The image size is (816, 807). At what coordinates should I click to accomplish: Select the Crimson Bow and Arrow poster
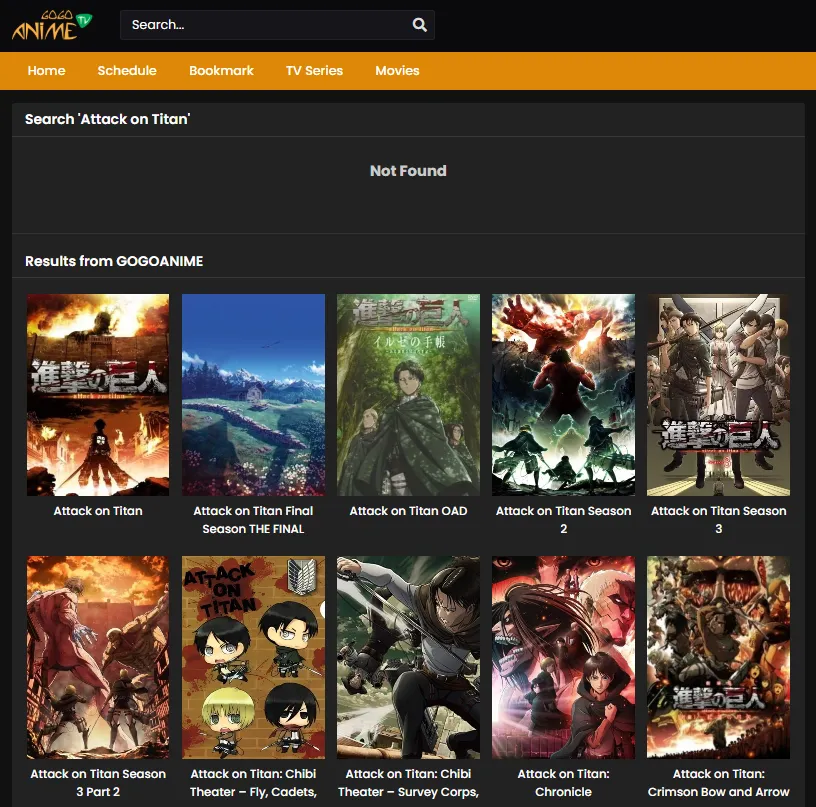coord(718,657)
